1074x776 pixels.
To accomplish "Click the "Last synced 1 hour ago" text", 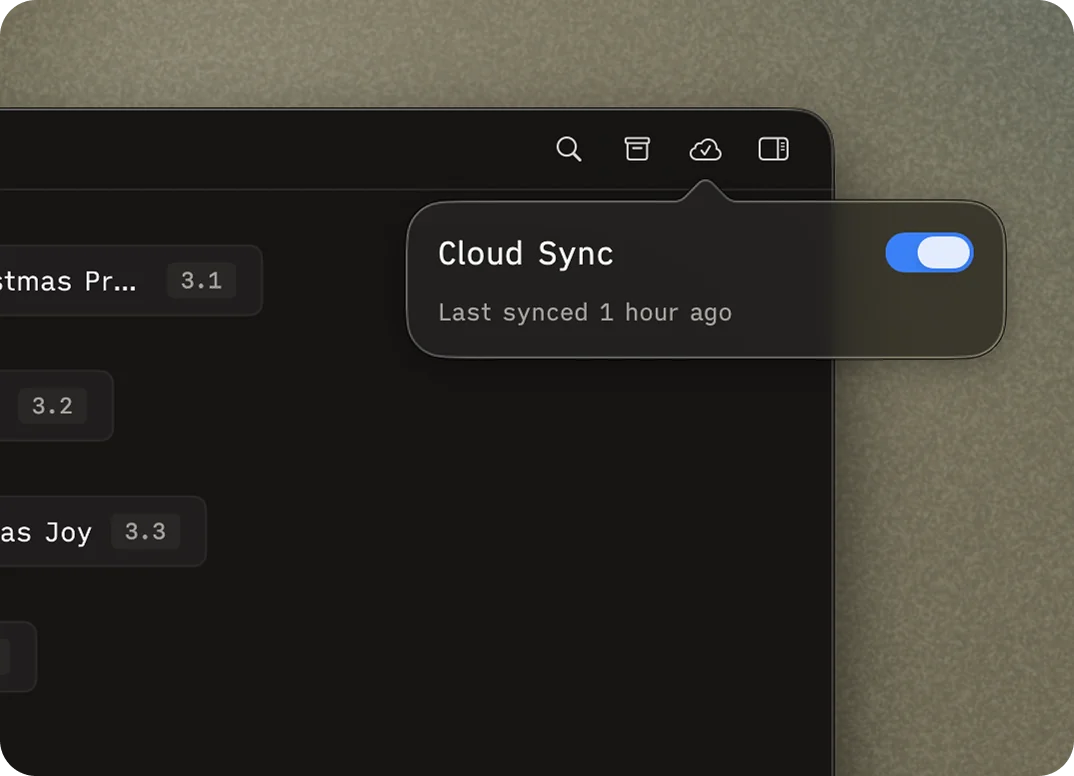I will 585,312.
